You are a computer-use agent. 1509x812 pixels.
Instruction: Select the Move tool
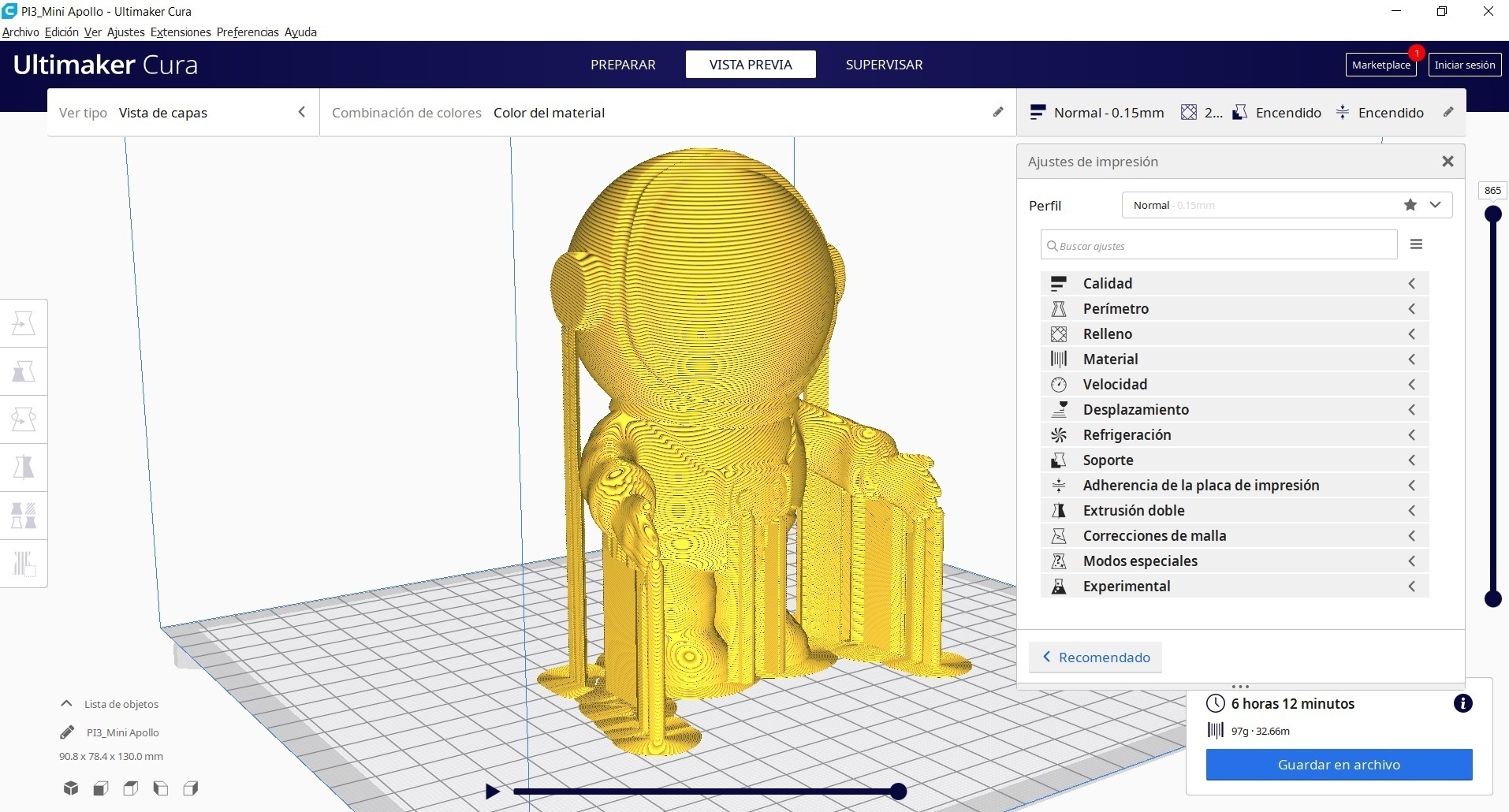pyautogui.click(x=24, y=322)
